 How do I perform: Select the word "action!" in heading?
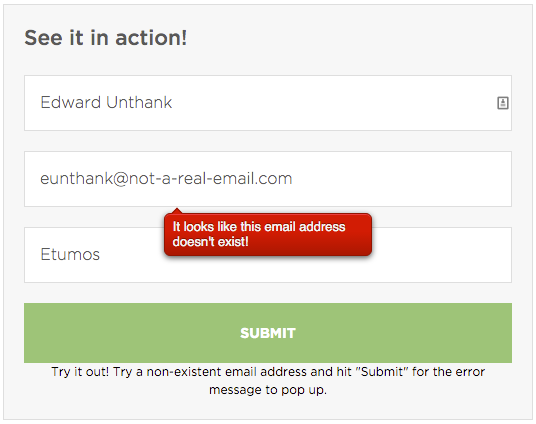pyautogui.click(x=151, y=38)
